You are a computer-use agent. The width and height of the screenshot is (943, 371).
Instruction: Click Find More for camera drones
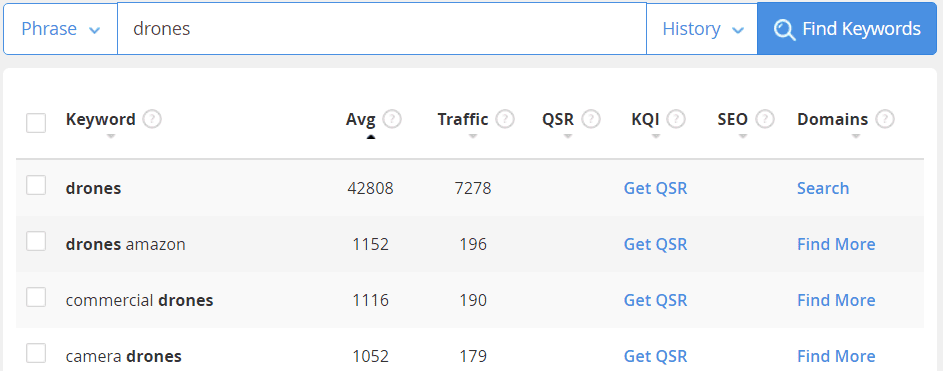[x=836, y=356]
